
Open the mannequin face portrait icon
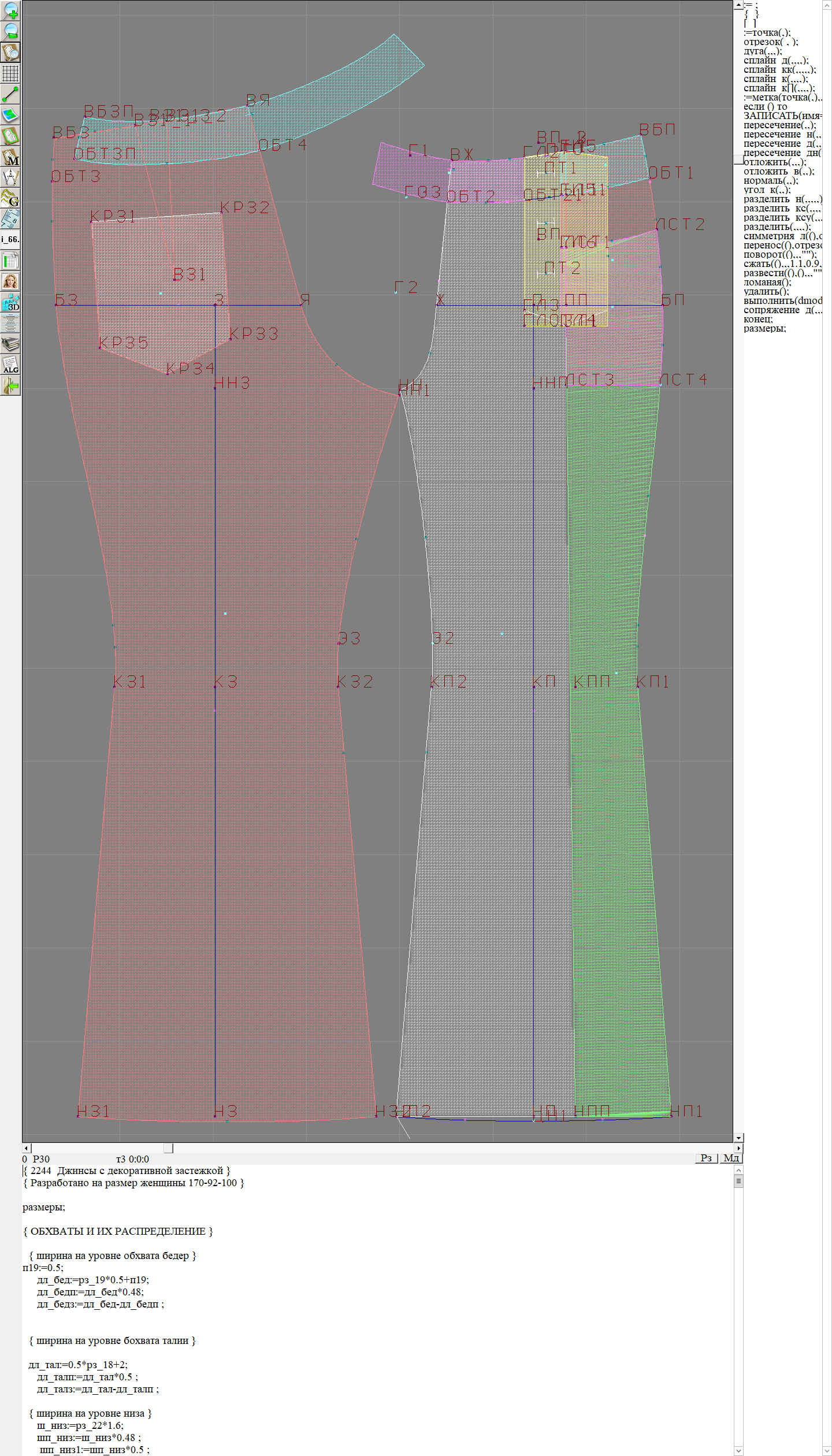(10, 281)
